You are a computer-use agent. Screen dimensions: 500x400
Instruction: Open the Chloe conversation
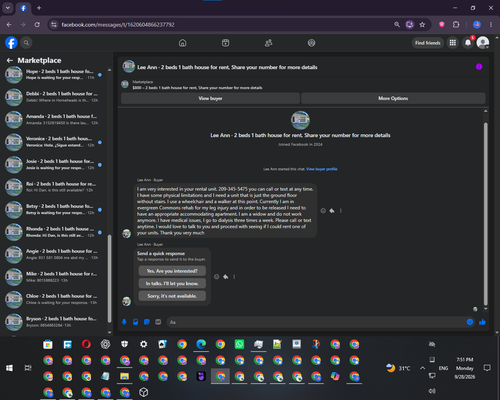54,299
